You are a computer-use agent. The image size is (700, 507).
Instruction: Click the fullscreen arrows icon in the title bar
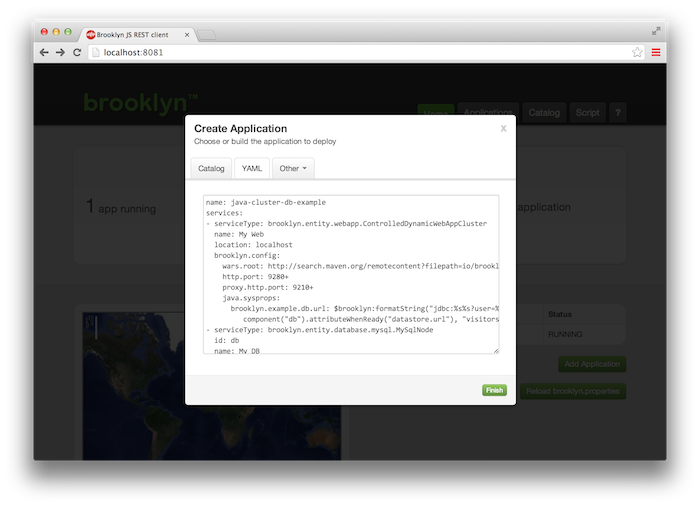pos(656,31)
